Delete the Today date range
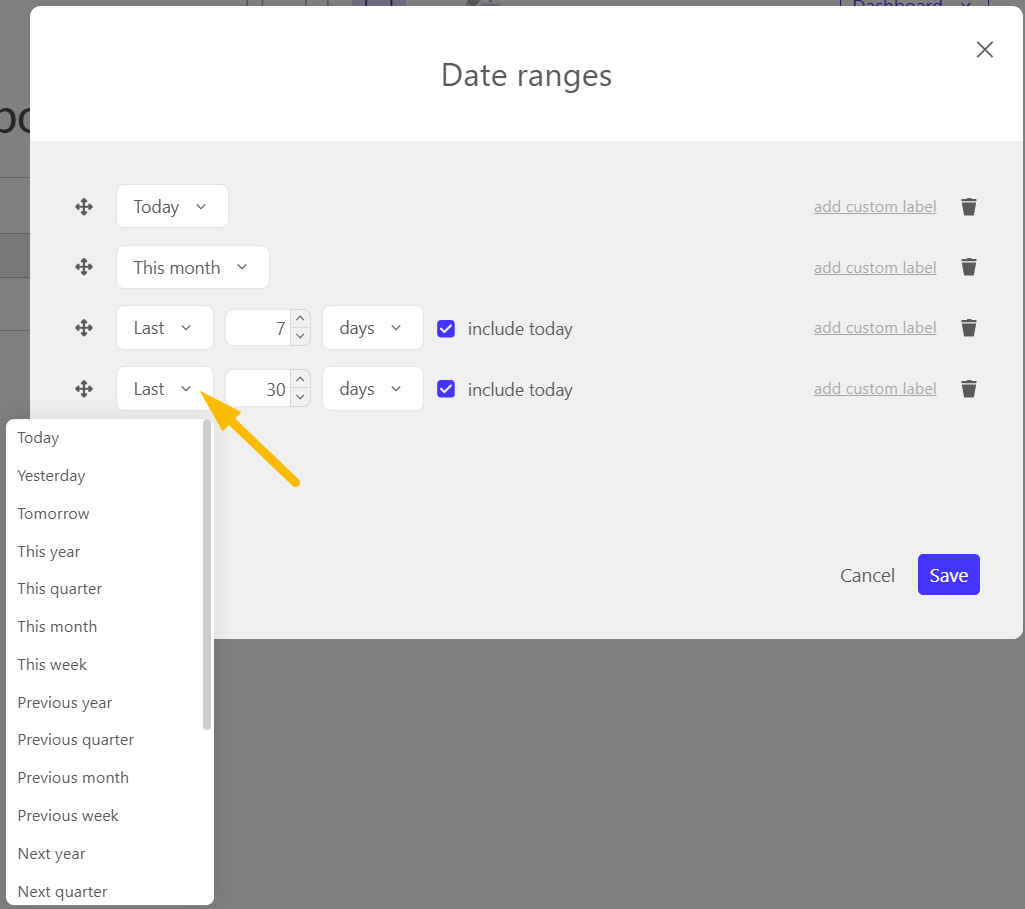This screenshot has height=909, width=1025. tap(969, 207)
